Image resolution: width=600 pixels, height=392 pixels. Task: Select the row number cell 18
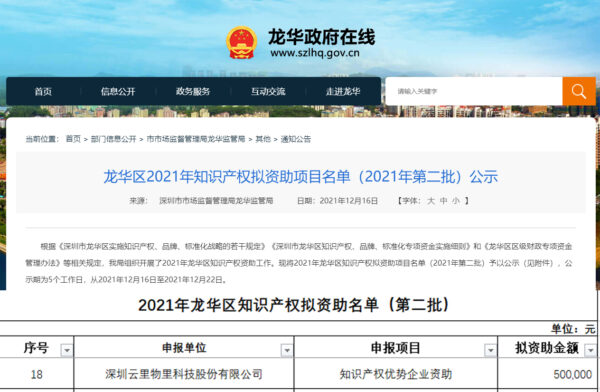click(37, 374)
